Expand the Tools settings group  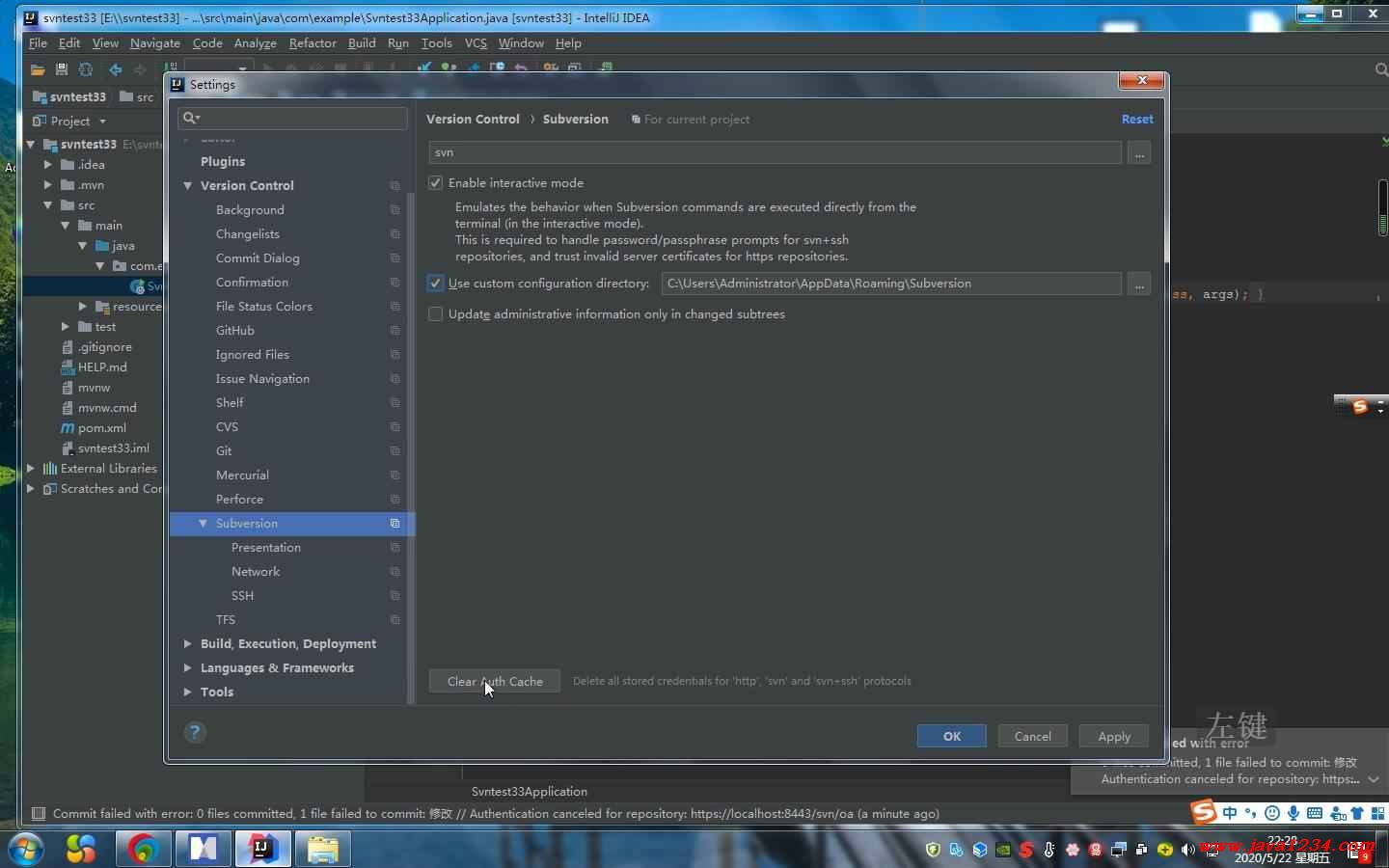[x=188, y=692]
